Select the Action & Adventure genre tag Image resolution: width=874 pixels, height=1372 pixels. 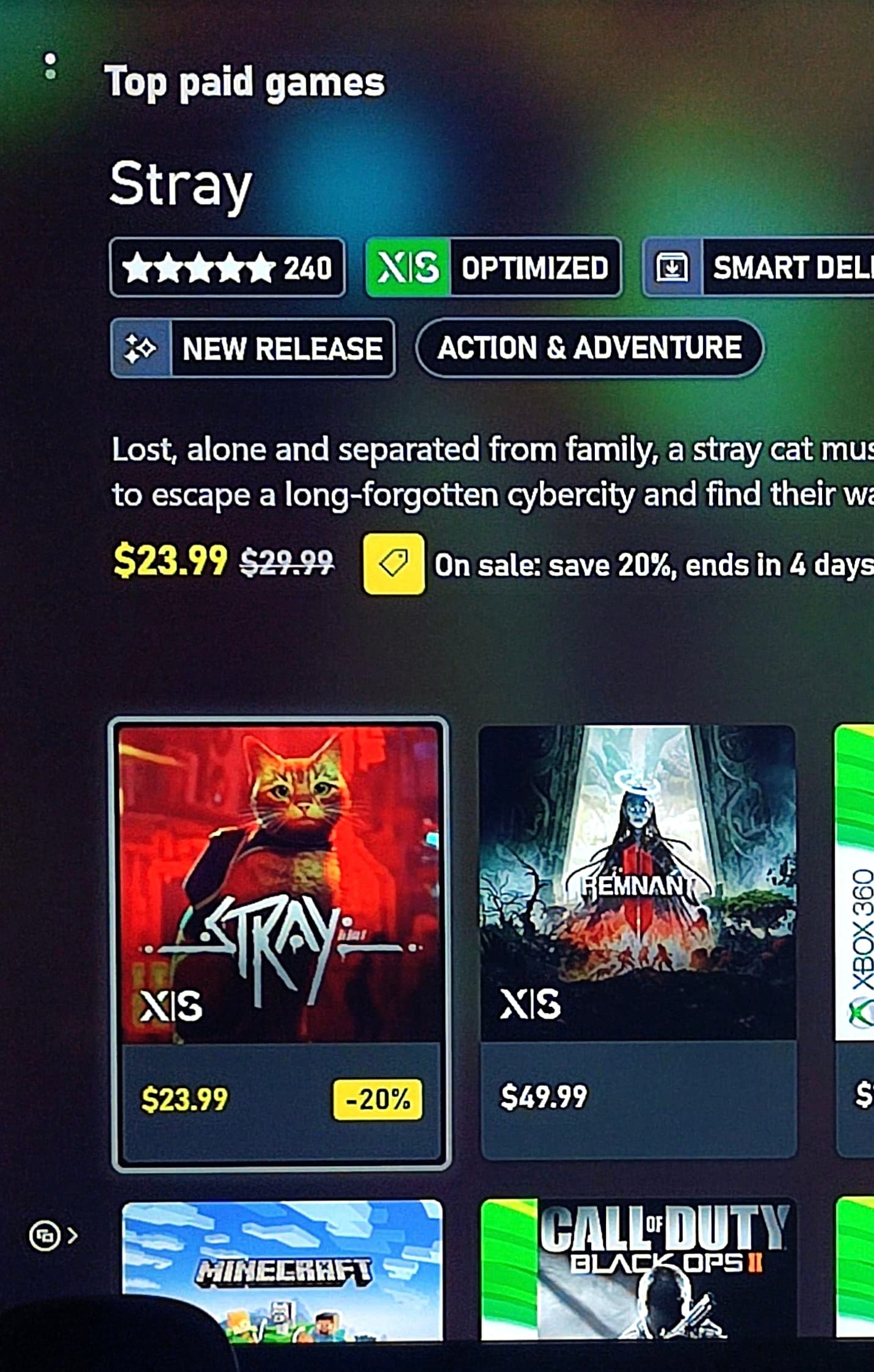click(x=589, y=348)
